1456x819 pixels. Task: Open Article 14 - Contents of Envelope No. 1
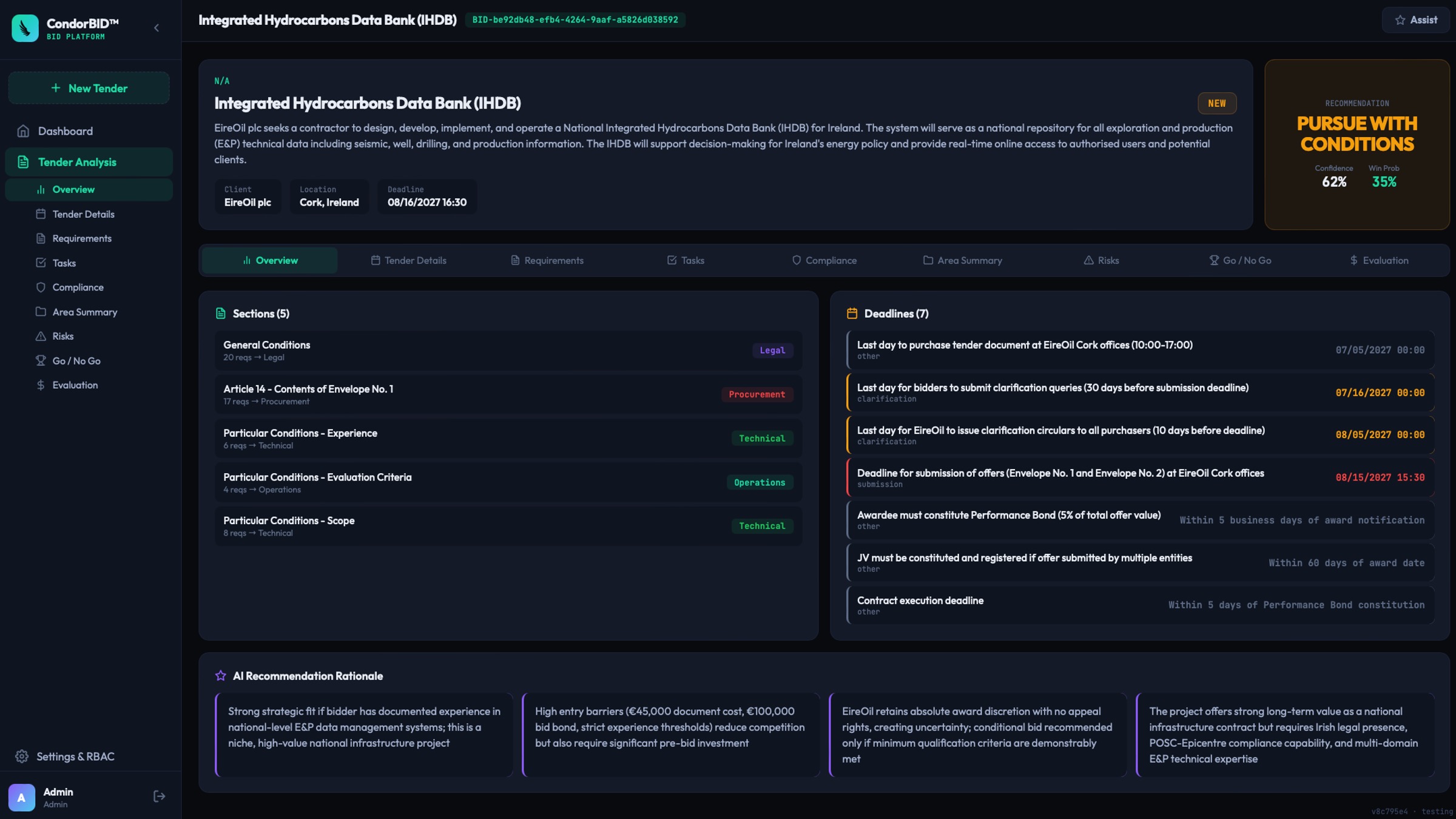[x=508, y=394]
